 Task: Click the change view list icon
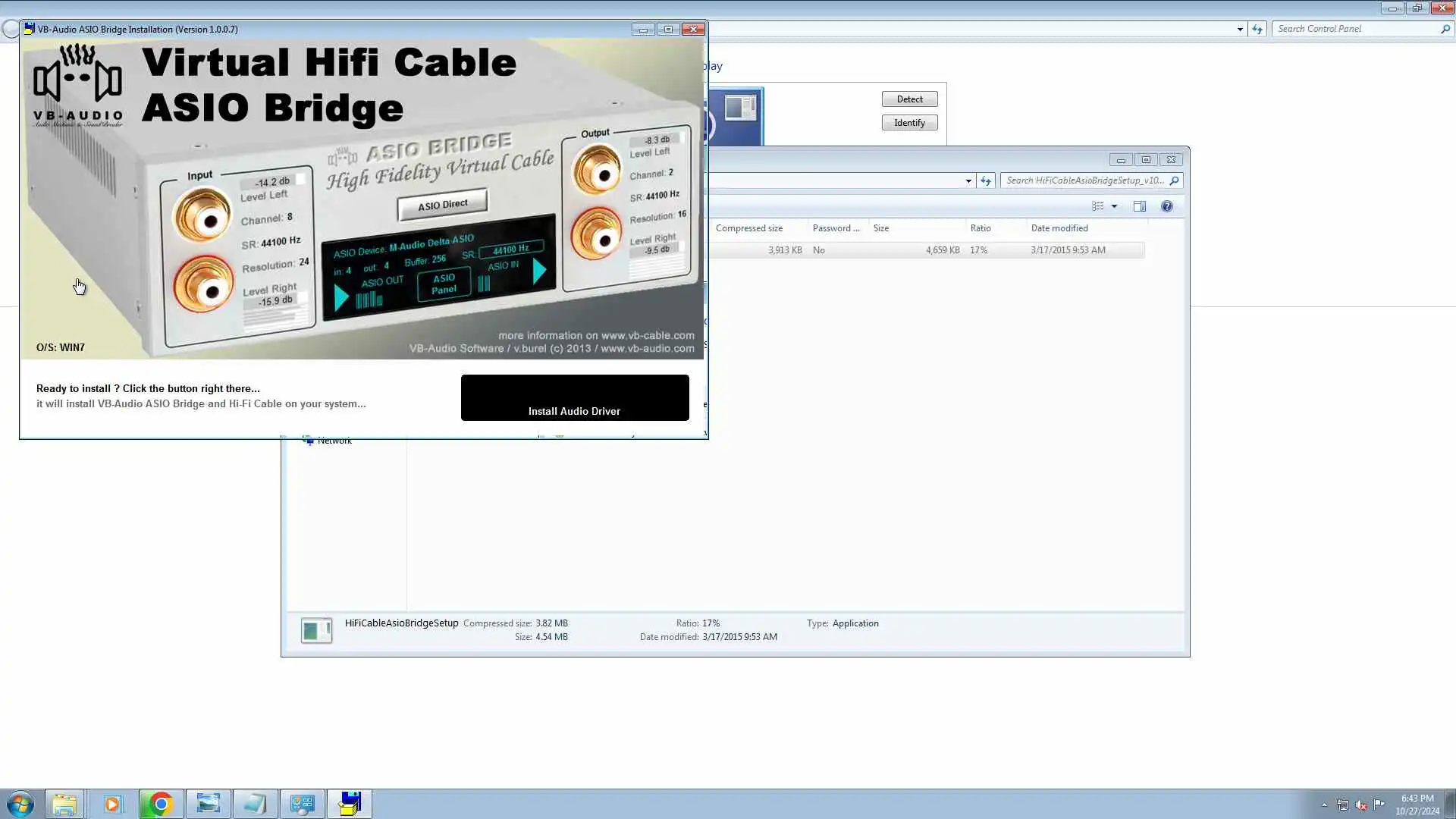coord(1097,206)
